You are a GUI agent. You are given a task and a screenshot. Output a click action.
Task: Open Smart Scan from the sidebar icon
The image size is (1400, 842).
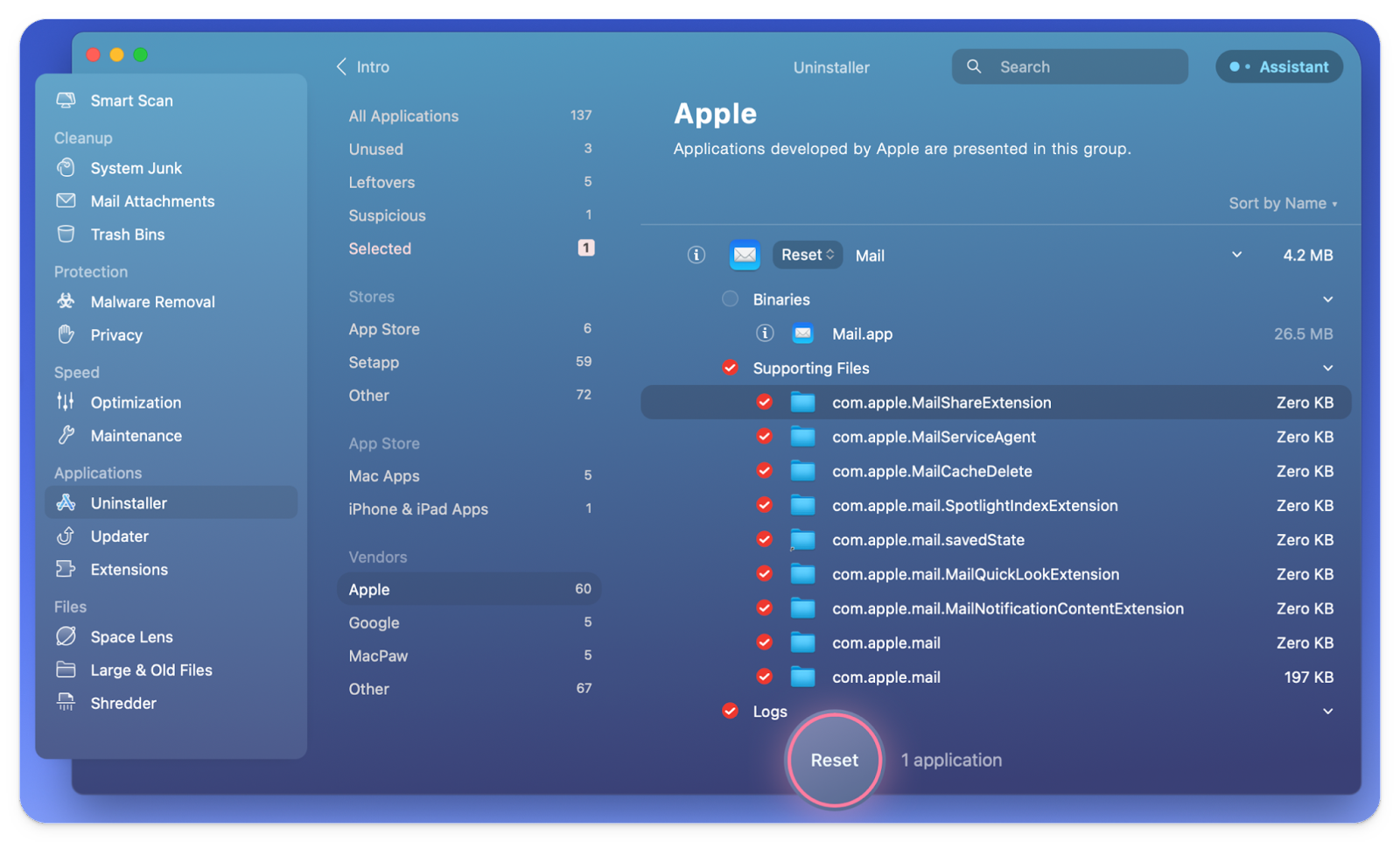coord(66,100)
